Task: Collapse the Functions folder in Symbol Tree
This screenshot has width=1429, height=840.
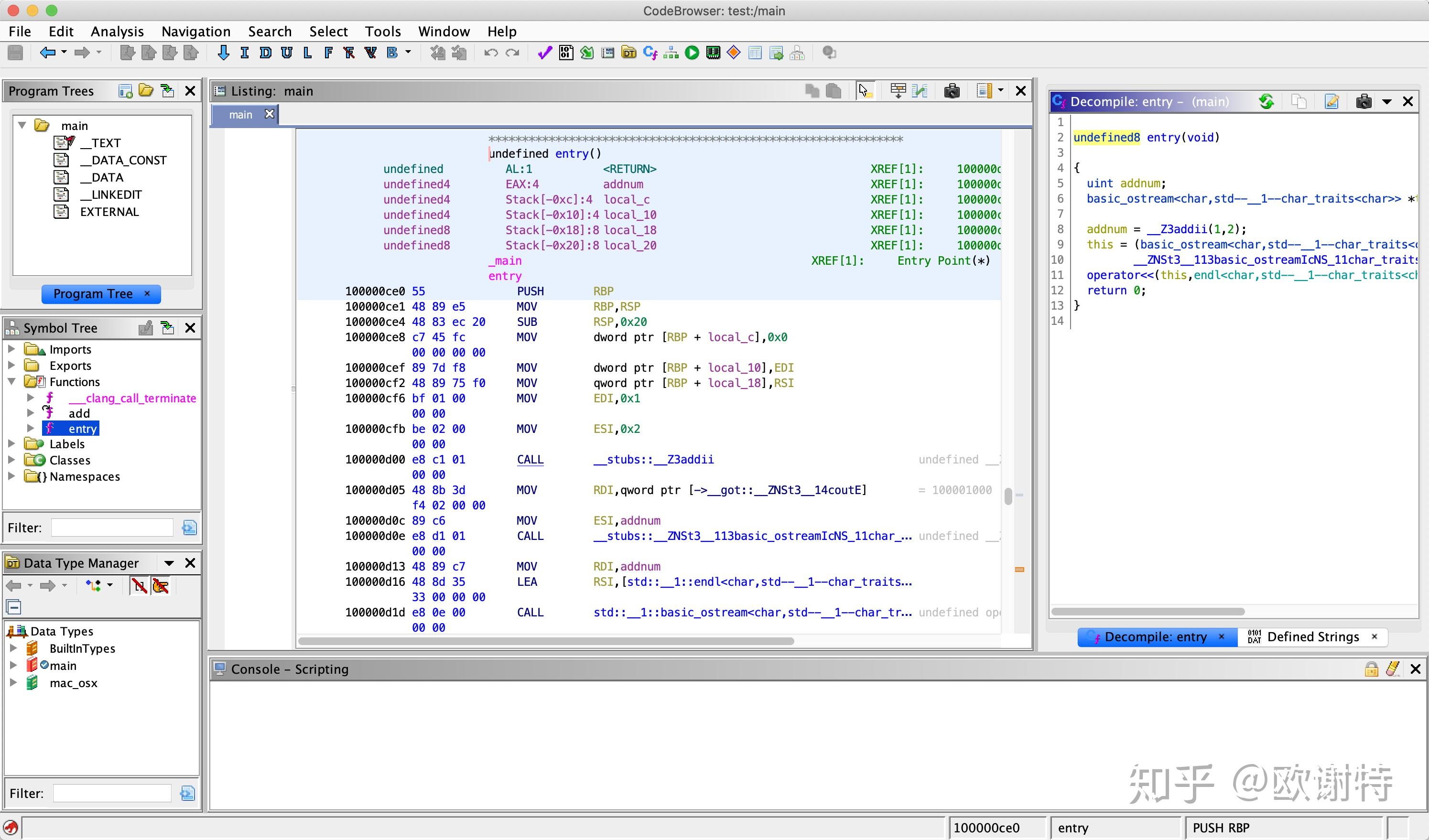Action: click(11, 381)
